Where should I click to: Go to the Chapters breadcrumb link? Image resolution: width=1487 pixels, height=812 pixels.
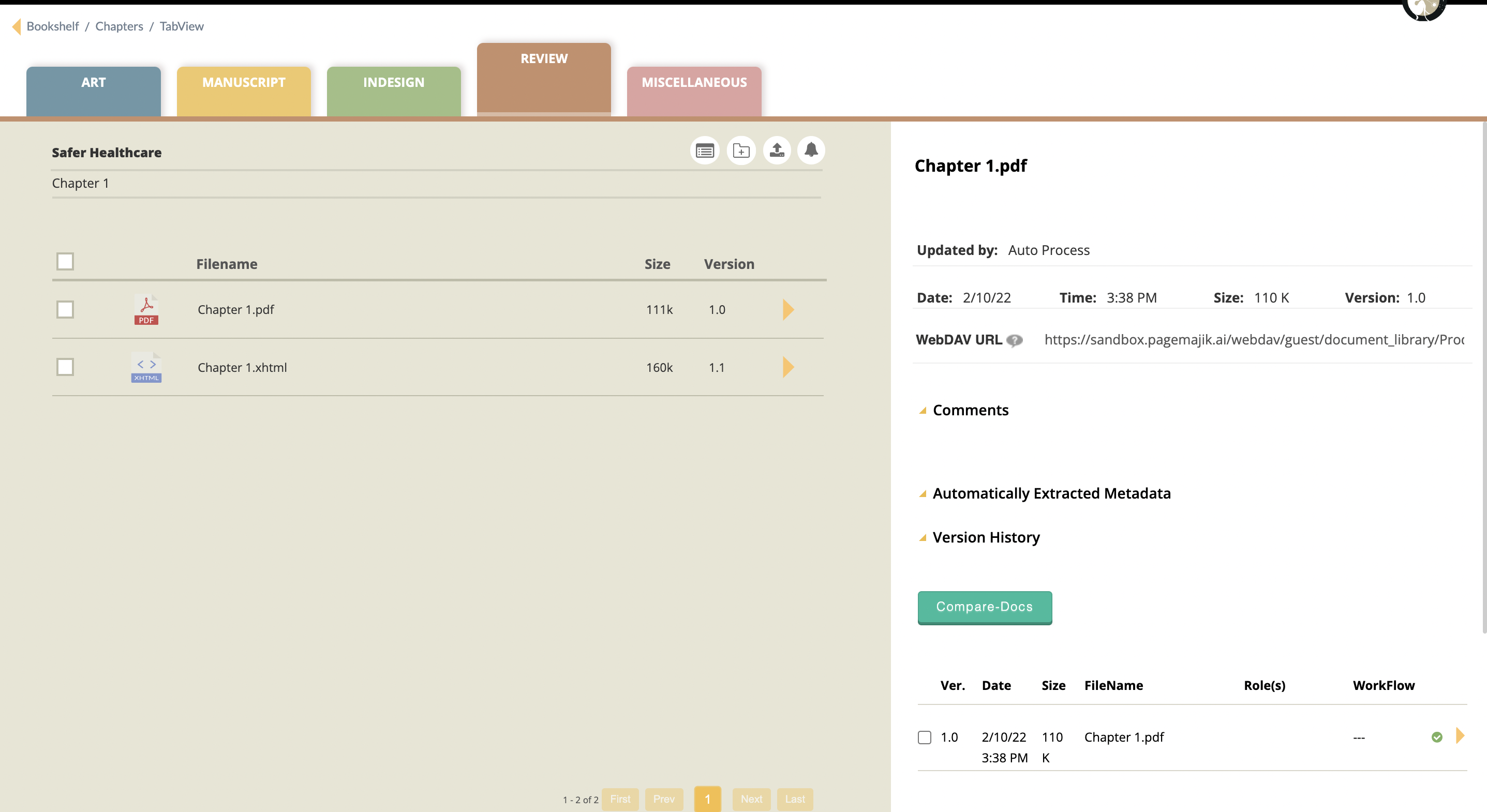[119, 26]
